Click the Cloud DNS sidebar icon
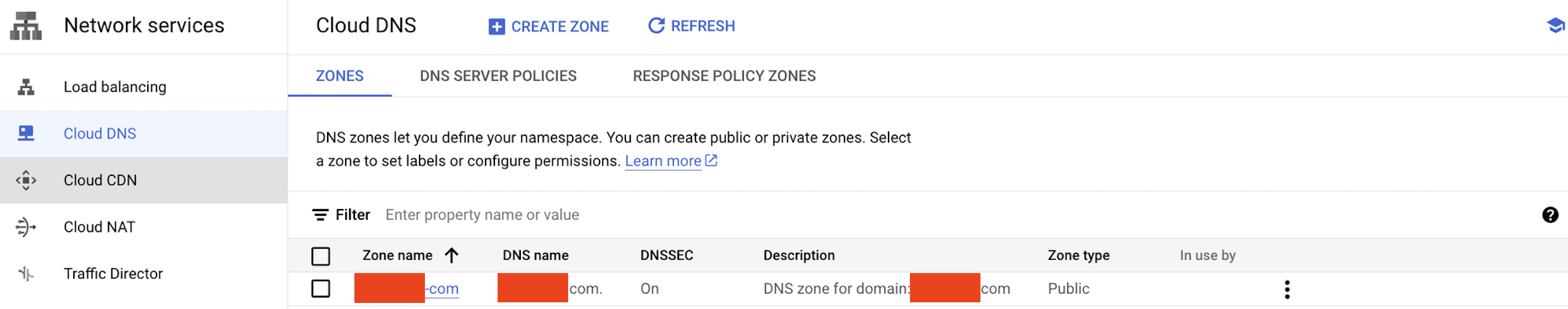The width and height of the screenshot is (1568, 309). [26, 133]
